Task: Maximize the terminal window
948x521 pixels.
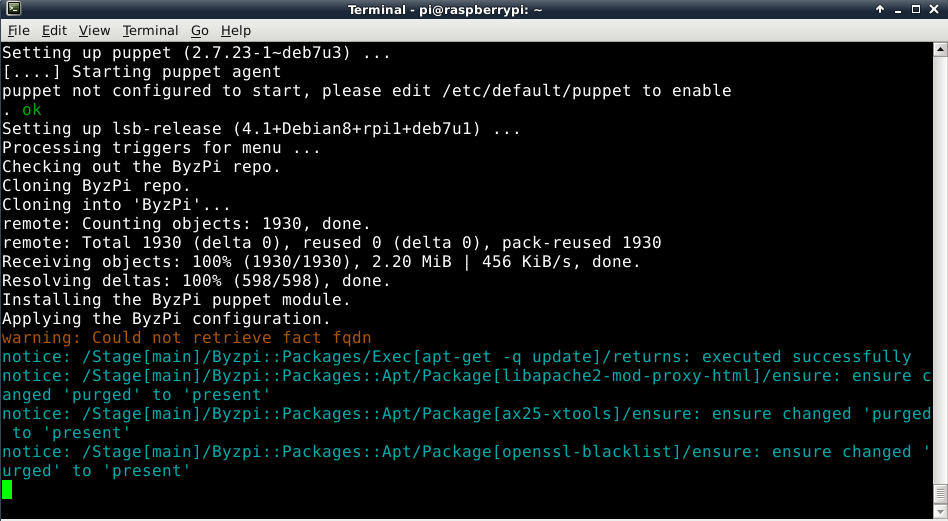Action: click(916, 9)
